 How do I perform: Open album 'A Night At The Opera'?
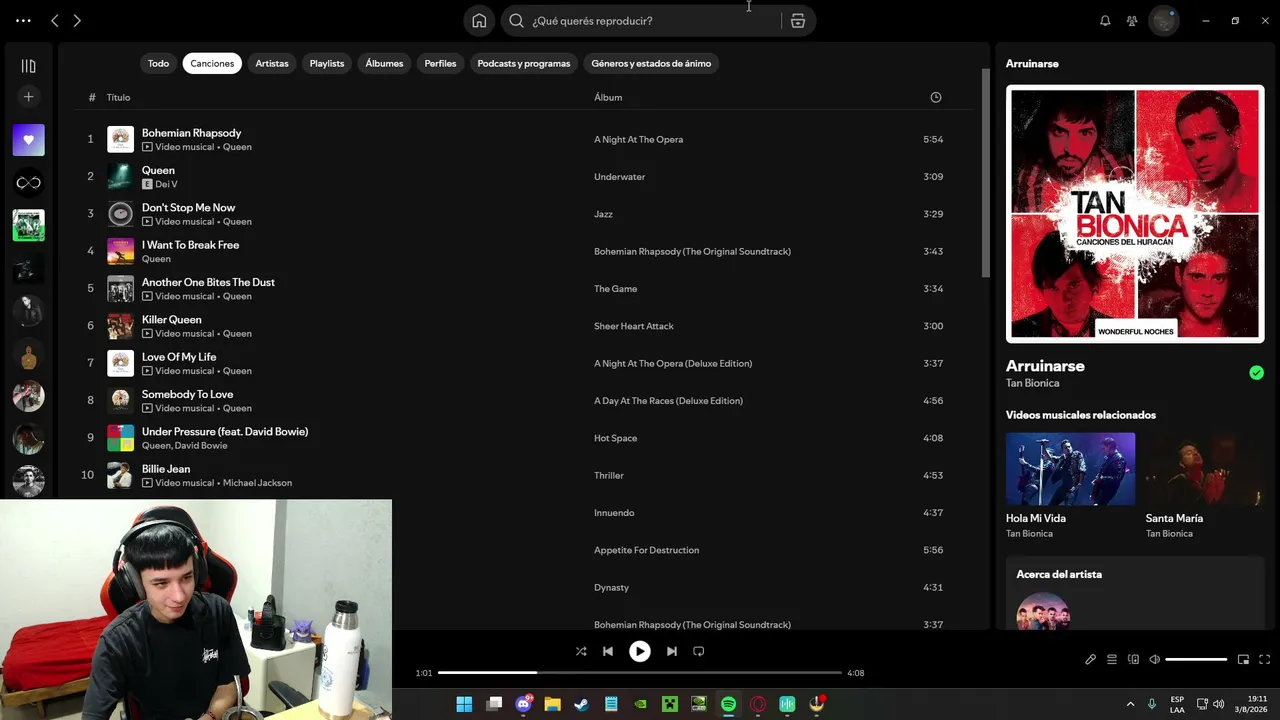pyautogui.click(x=638, y=140)
